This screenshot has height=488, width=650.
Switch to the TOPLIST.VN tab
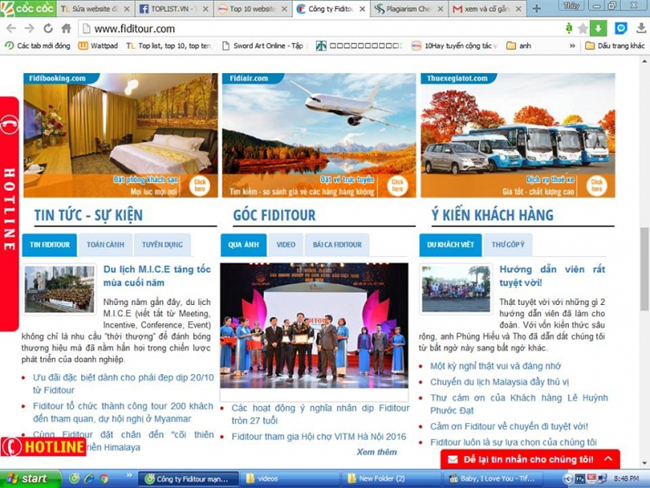tap(174, 9)
